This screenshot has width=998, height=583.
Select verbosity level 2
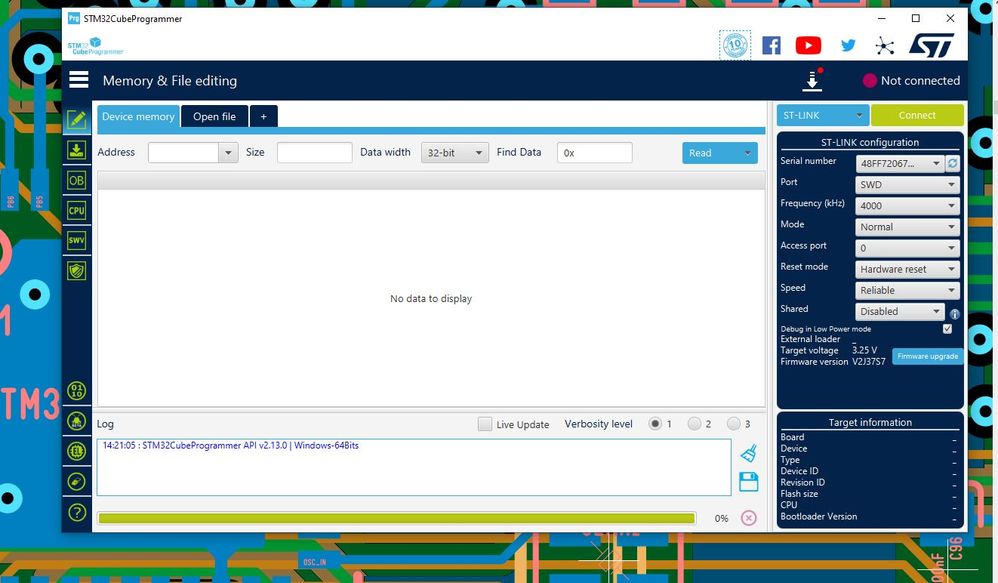coord(694,423)
